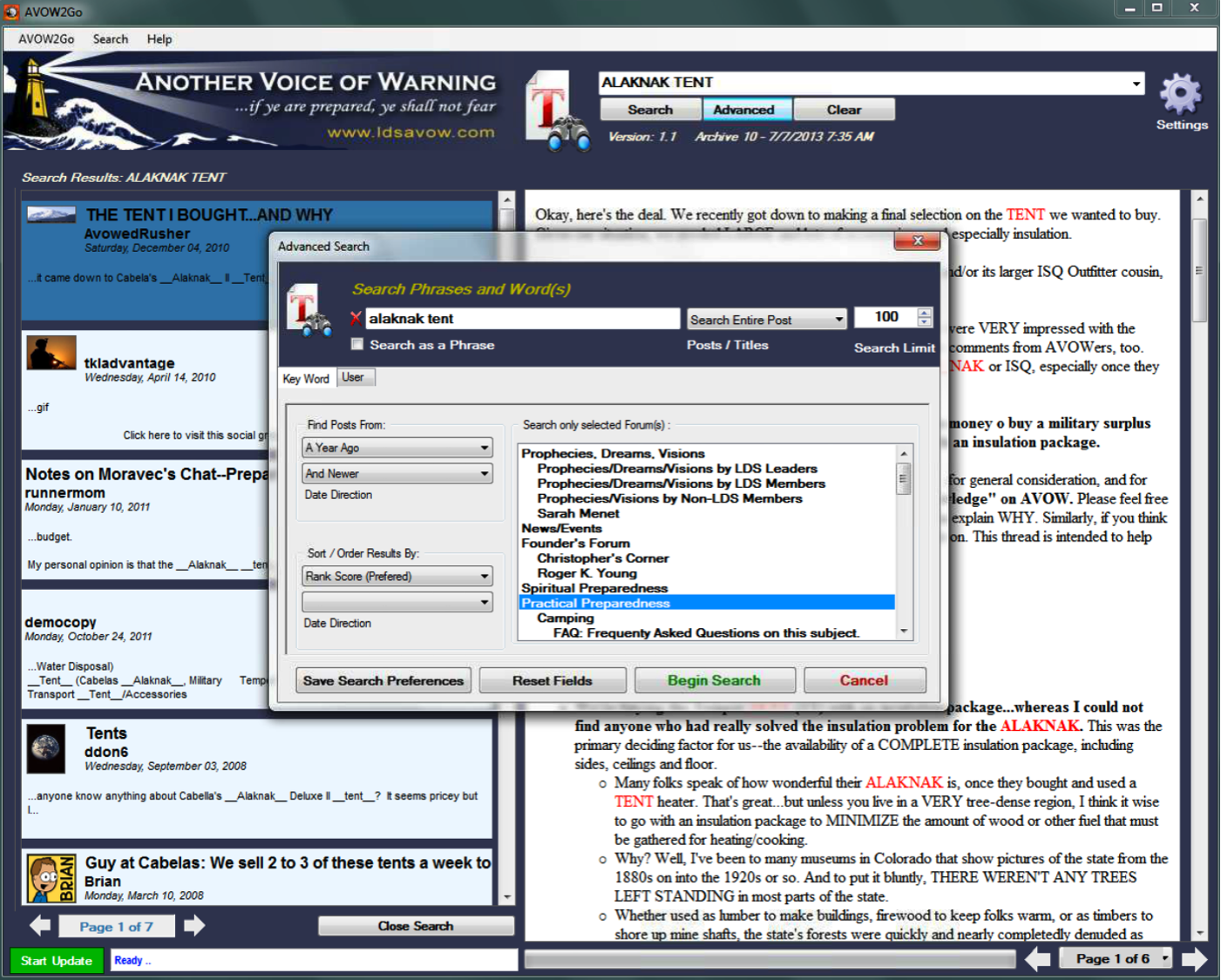Click ddon6's Earth avatar thumbnail

point(45,748)
